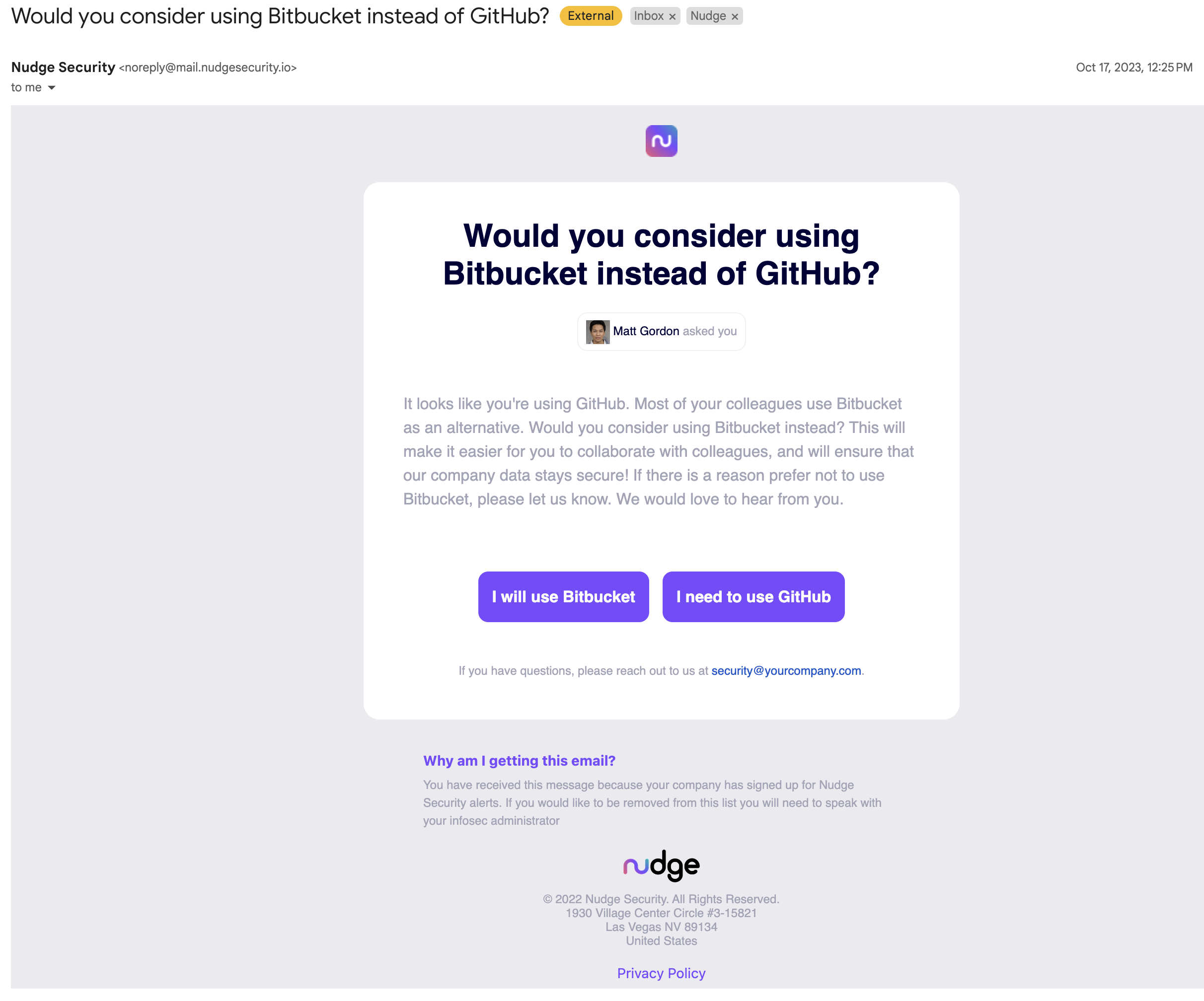Click the sender address noreply@mail.nudgesecurity.io
This screenshot has width=1204, height=1001.
tap(208, 68)
